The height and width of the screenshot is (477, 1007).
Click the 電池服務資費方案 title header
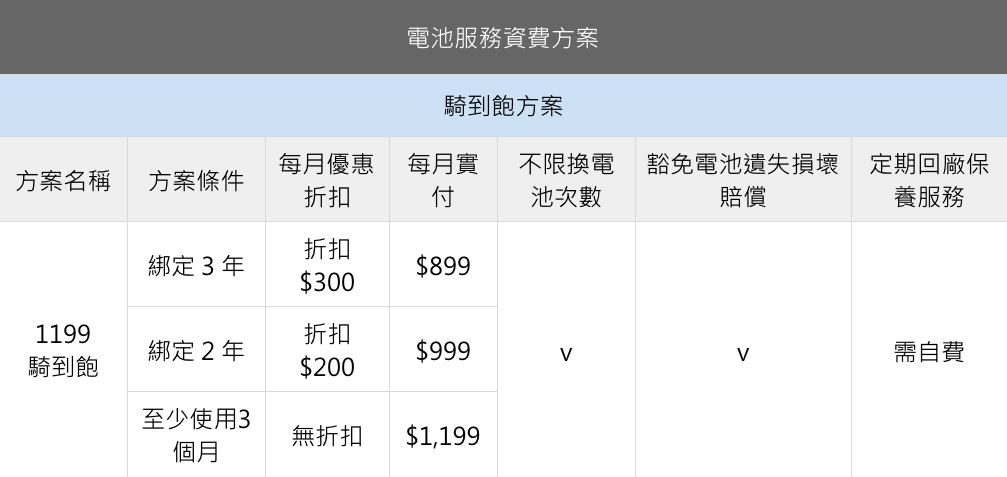pos(503,37)
